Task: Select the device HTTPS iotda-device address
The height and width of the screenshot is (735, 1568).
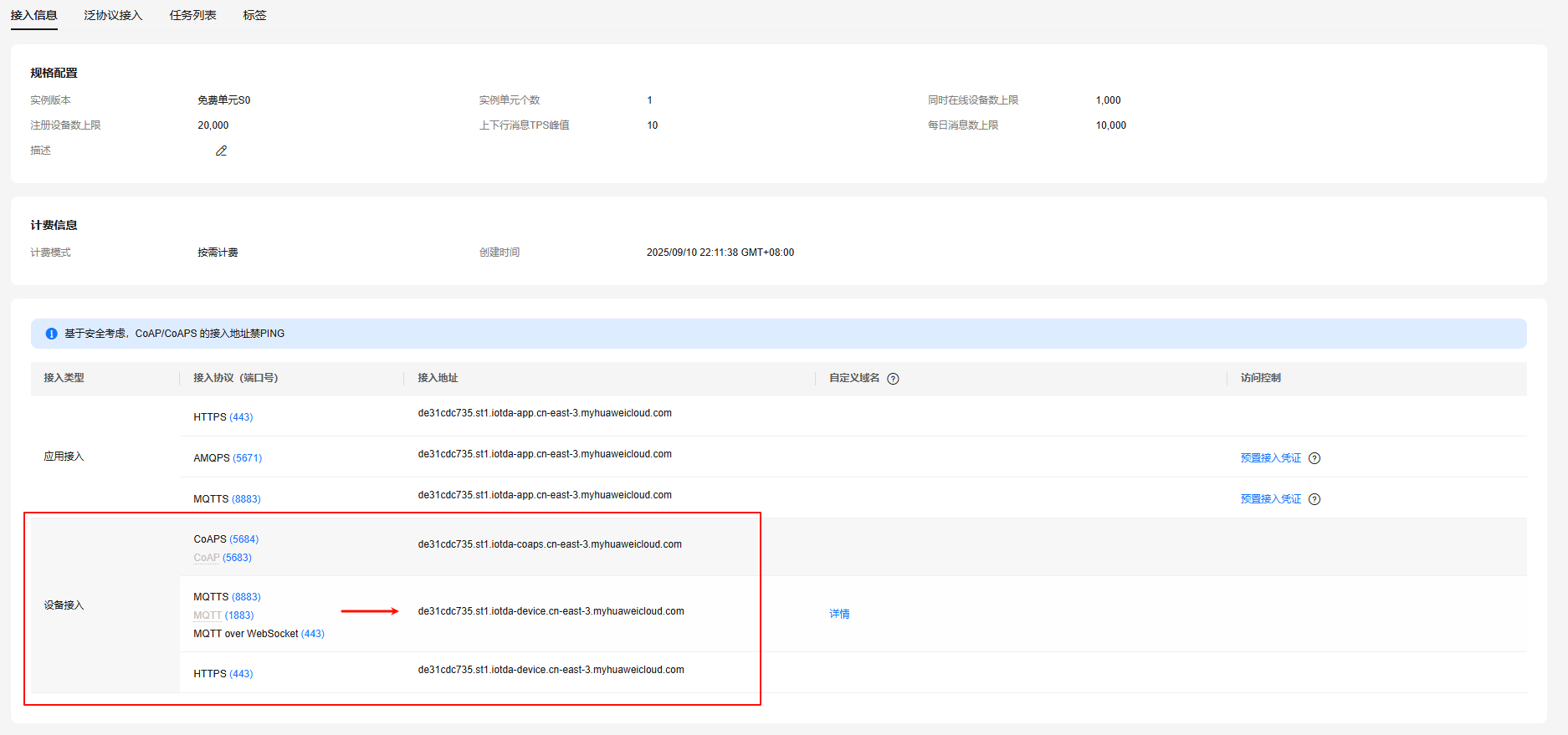Action: [551, 670]
